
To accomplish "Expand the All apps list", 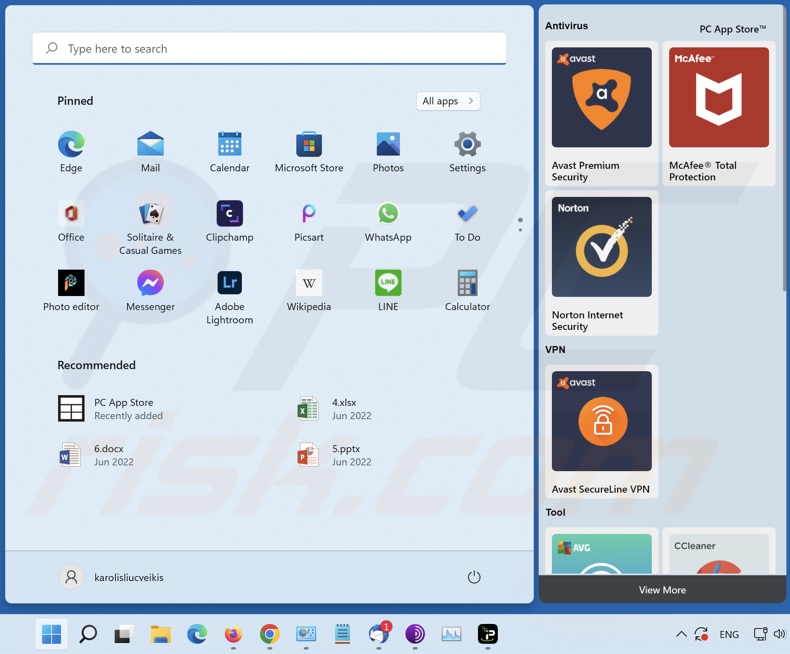I will point(448,101).
